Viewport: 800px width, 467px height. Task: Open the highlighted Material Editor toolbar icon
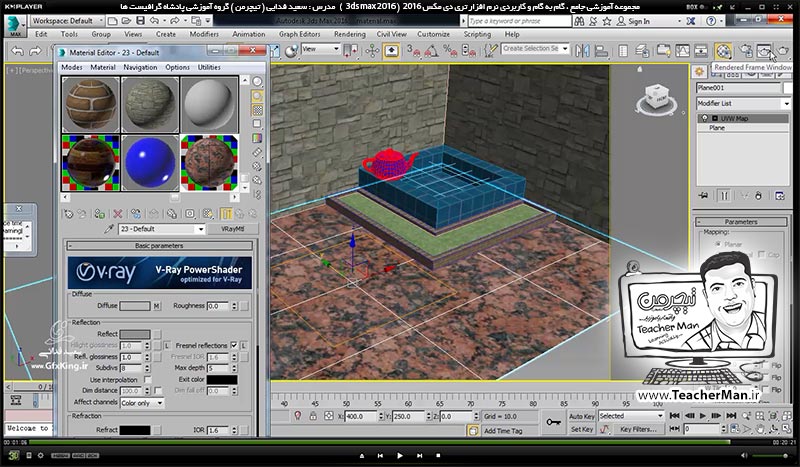pos(723,51)
